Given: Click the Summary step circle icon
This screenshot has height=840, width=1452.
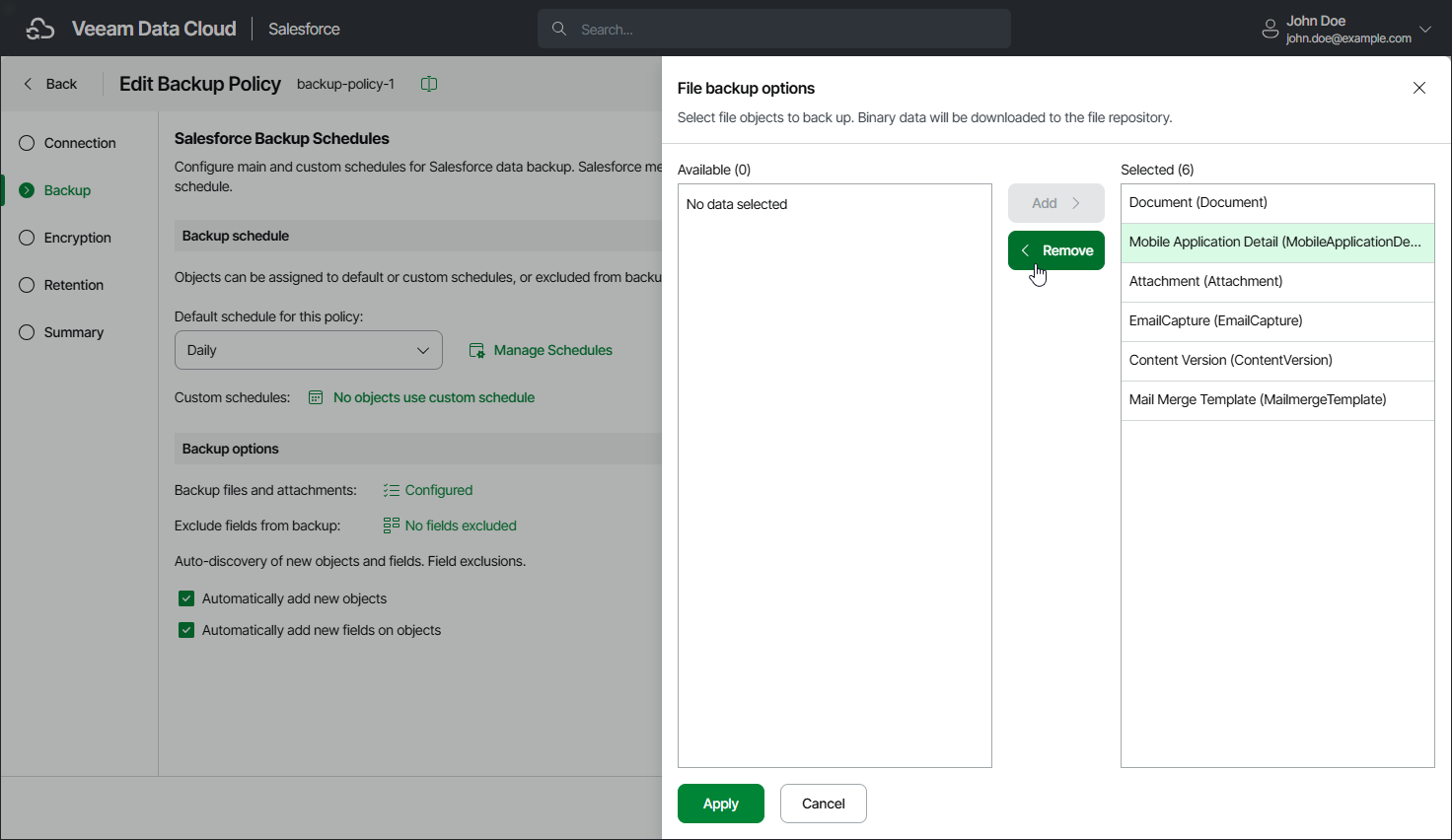Looking at the screenshot, I should pyautogui.click(x=27, y=332).
